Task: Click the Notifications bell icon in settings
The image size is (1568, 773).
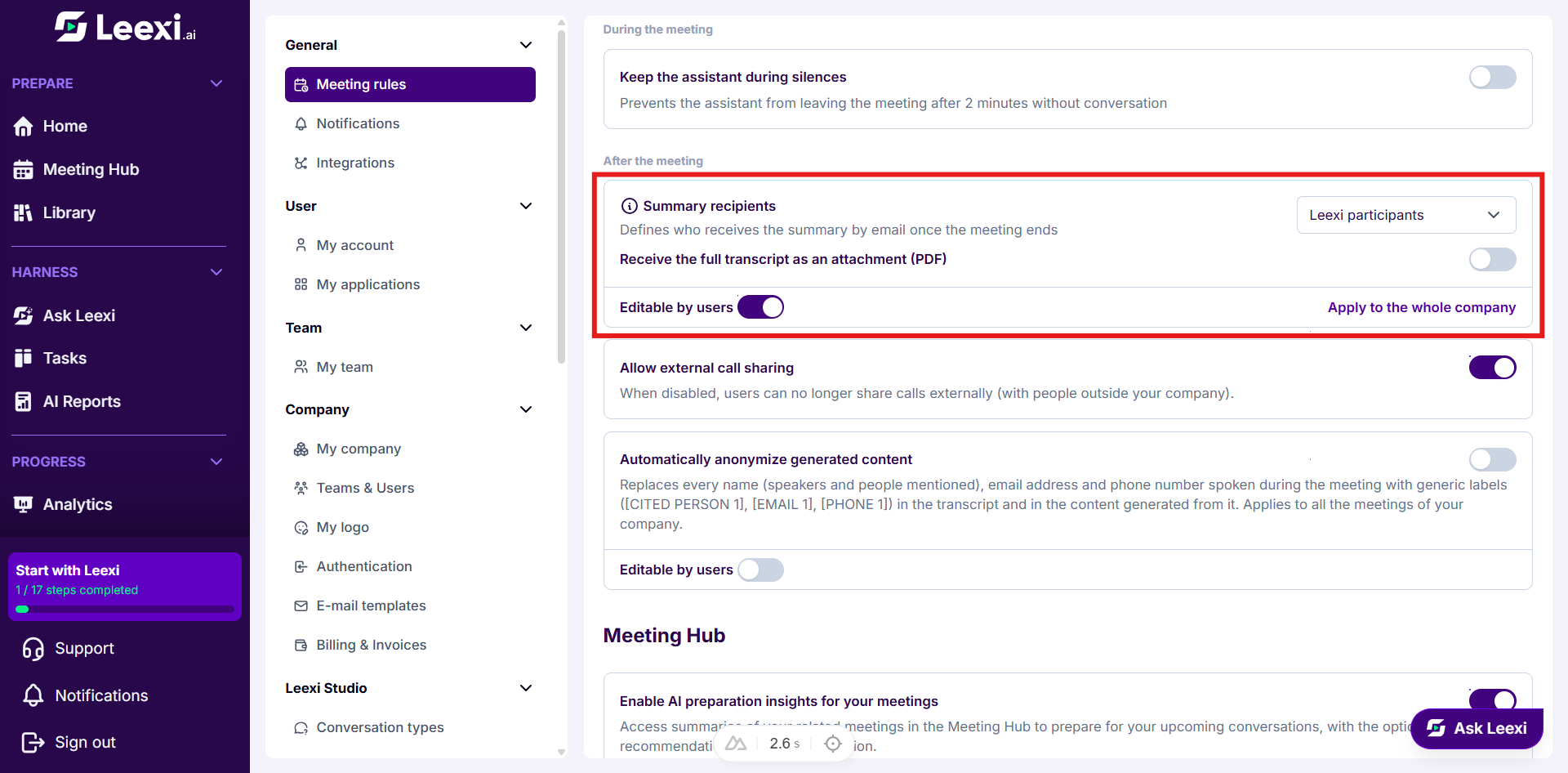Action: [301, 123]
